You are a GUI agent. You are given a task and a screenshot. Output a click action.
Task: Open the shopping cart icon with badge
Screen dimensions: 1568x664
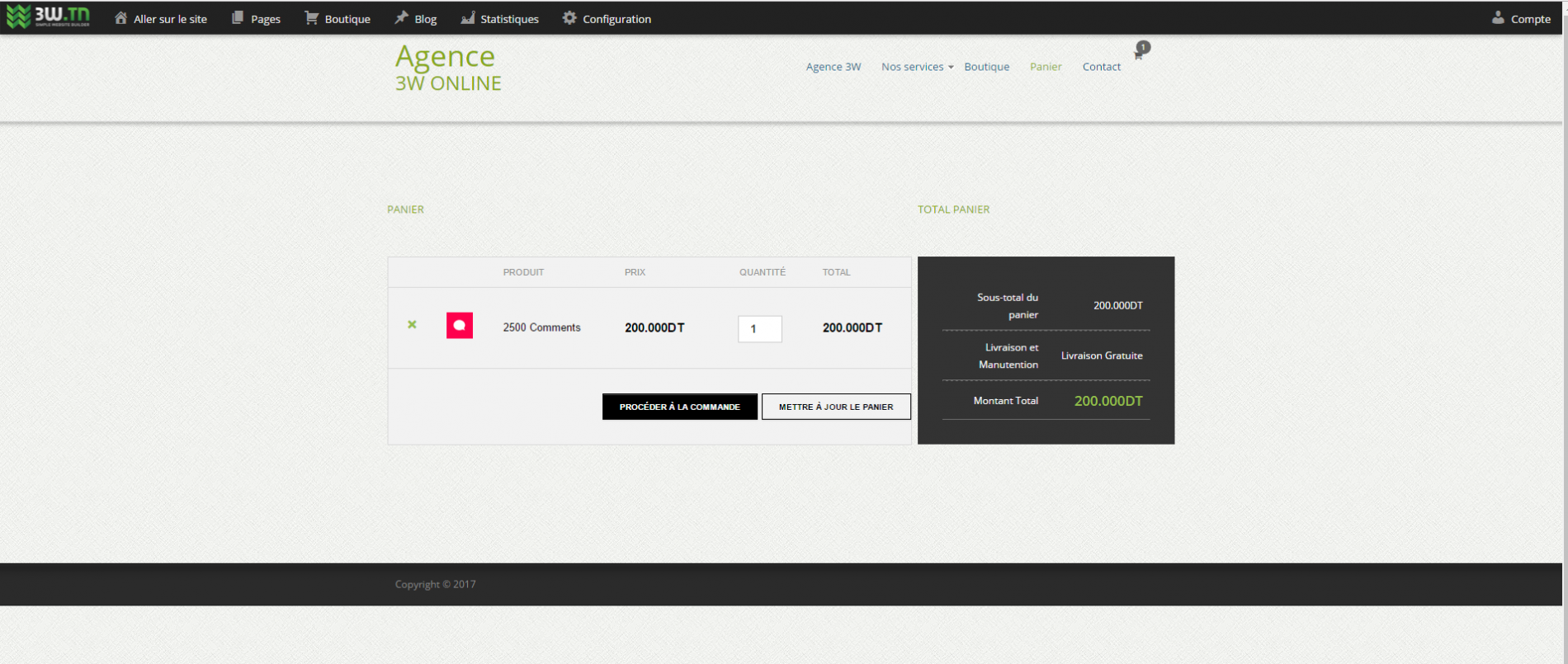point(1141,50)
